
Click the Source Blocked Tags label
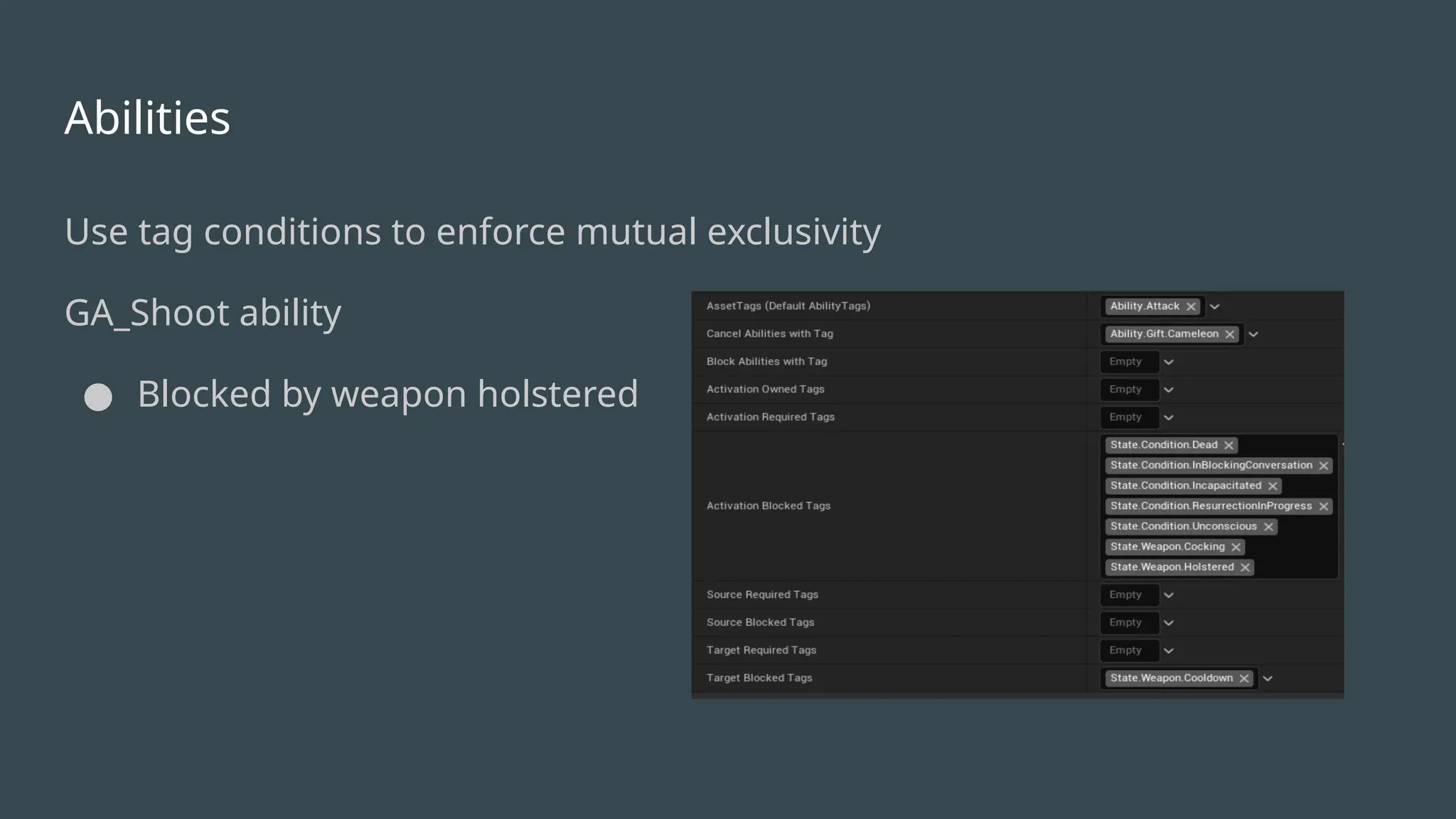pyautogui.click(x=760, y=623)
